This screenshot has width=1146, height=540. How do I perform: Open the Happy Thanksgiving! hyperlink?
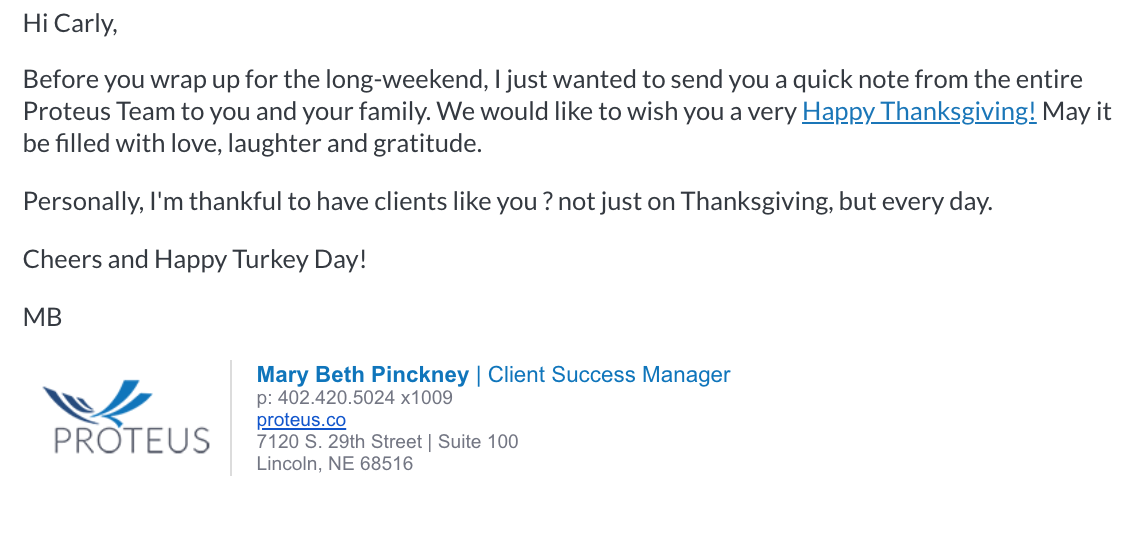[x=919, y=112]
